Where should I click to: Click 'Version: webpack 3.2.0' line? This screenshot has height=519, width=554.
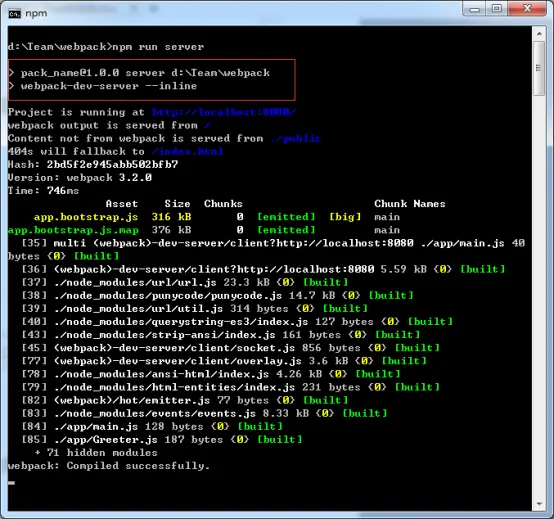[x=80, y=177]
